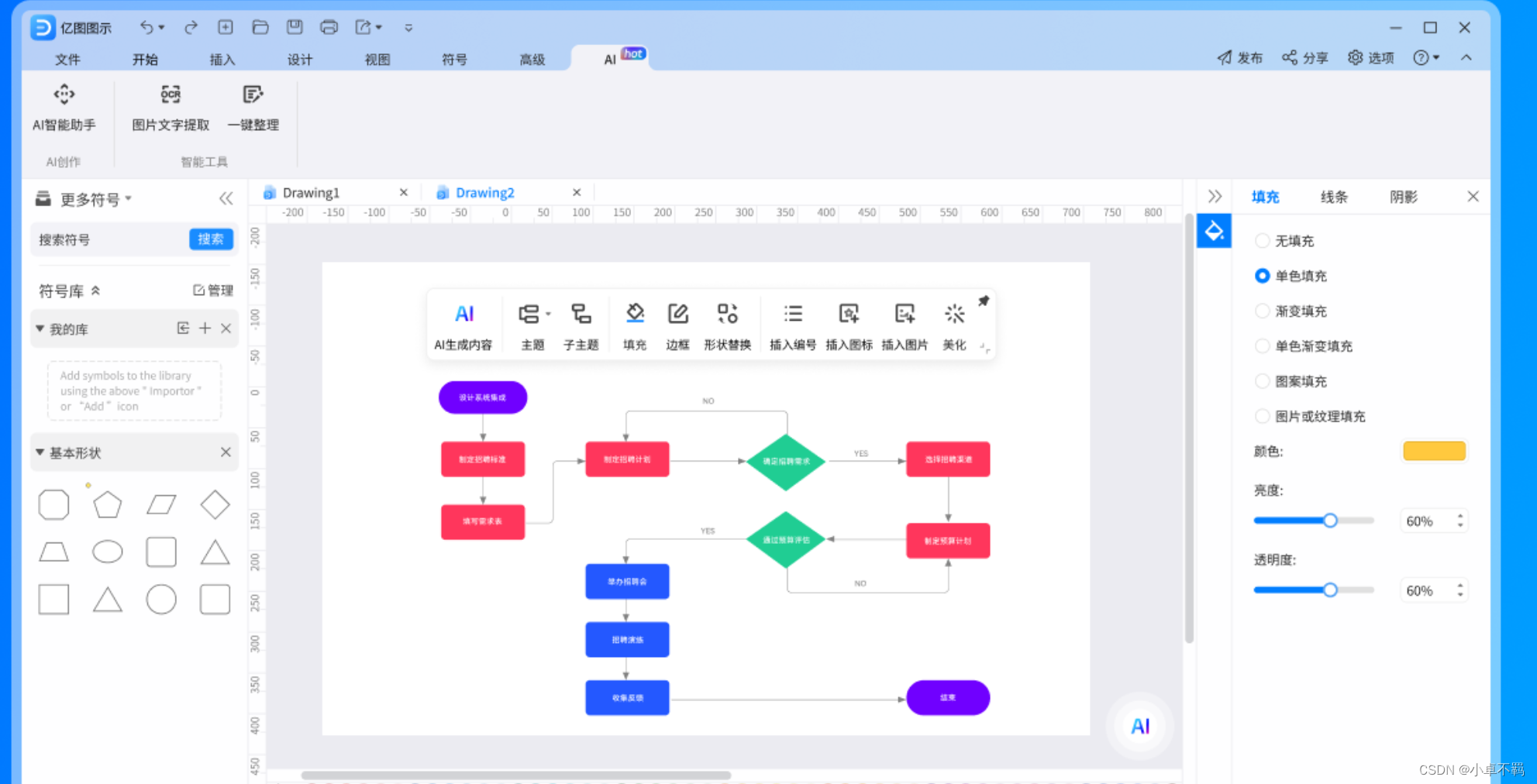The width and height of the screenshot is (1537, 784).
Task: Select 单色渐变填充 radio option
Action: pos(1262,346)
